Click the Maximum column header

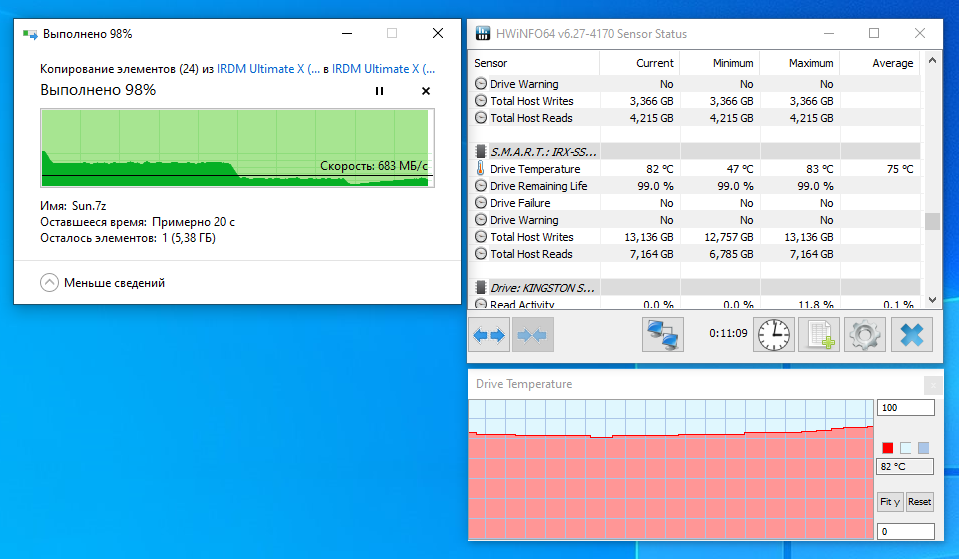coord(800,63)
